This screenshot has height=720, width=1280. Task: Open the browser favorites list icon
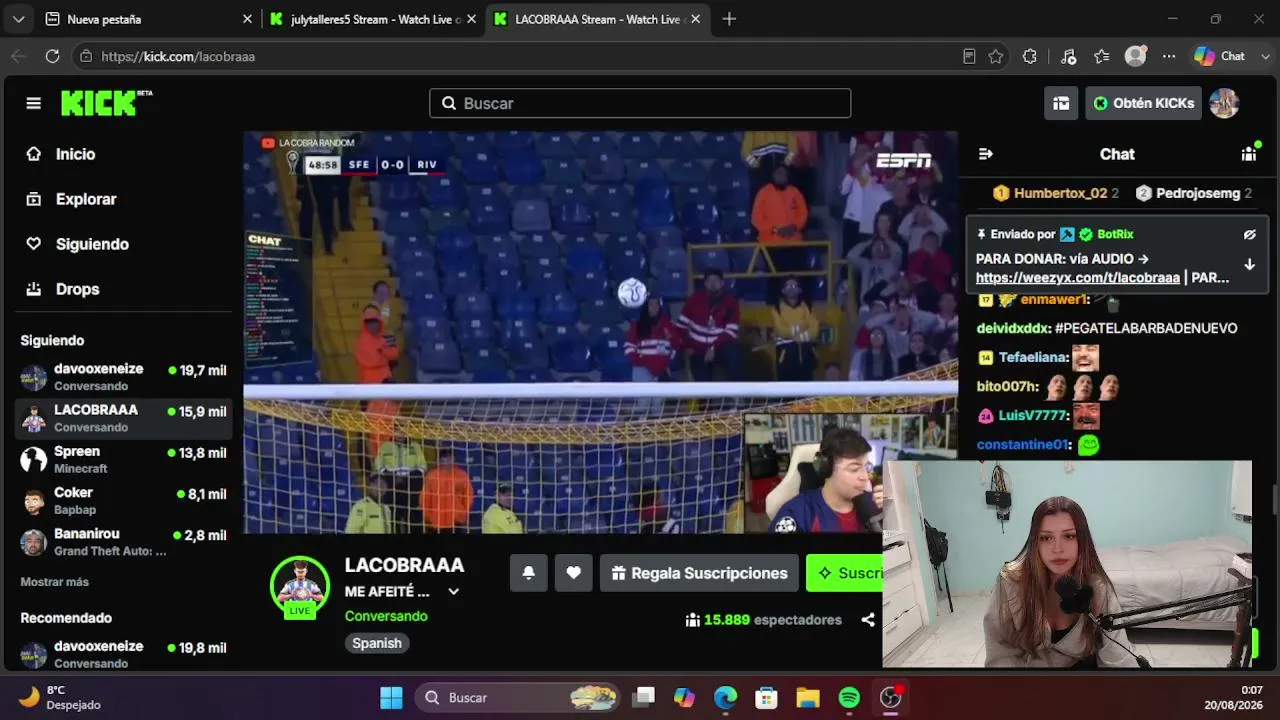point(1102,56)
